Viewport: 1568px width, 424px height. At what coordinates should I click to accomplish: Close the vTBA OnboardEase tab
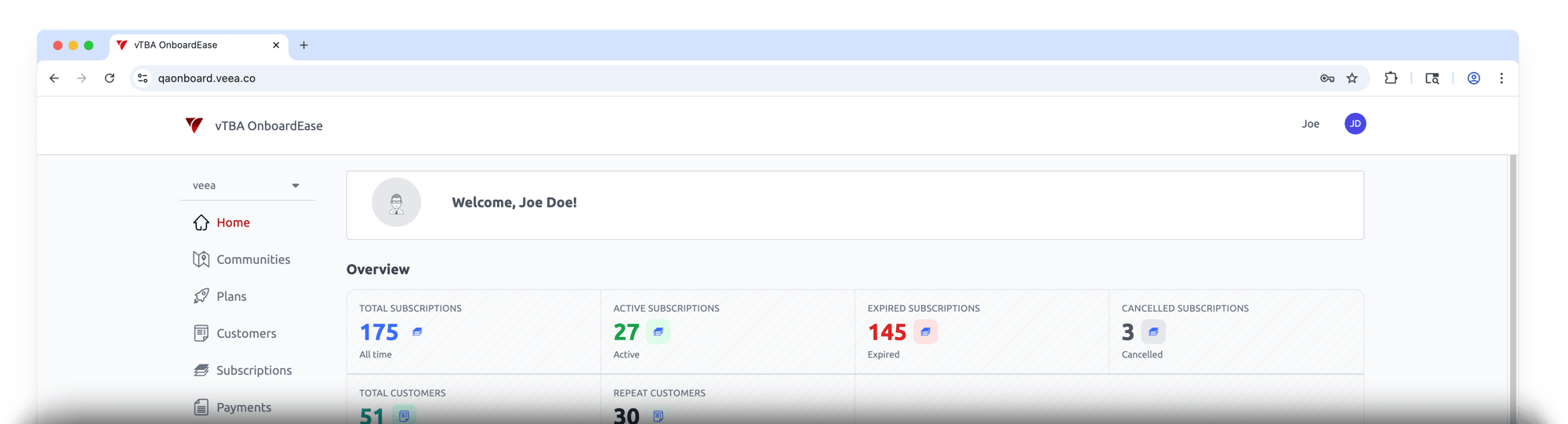click(276, 45)
